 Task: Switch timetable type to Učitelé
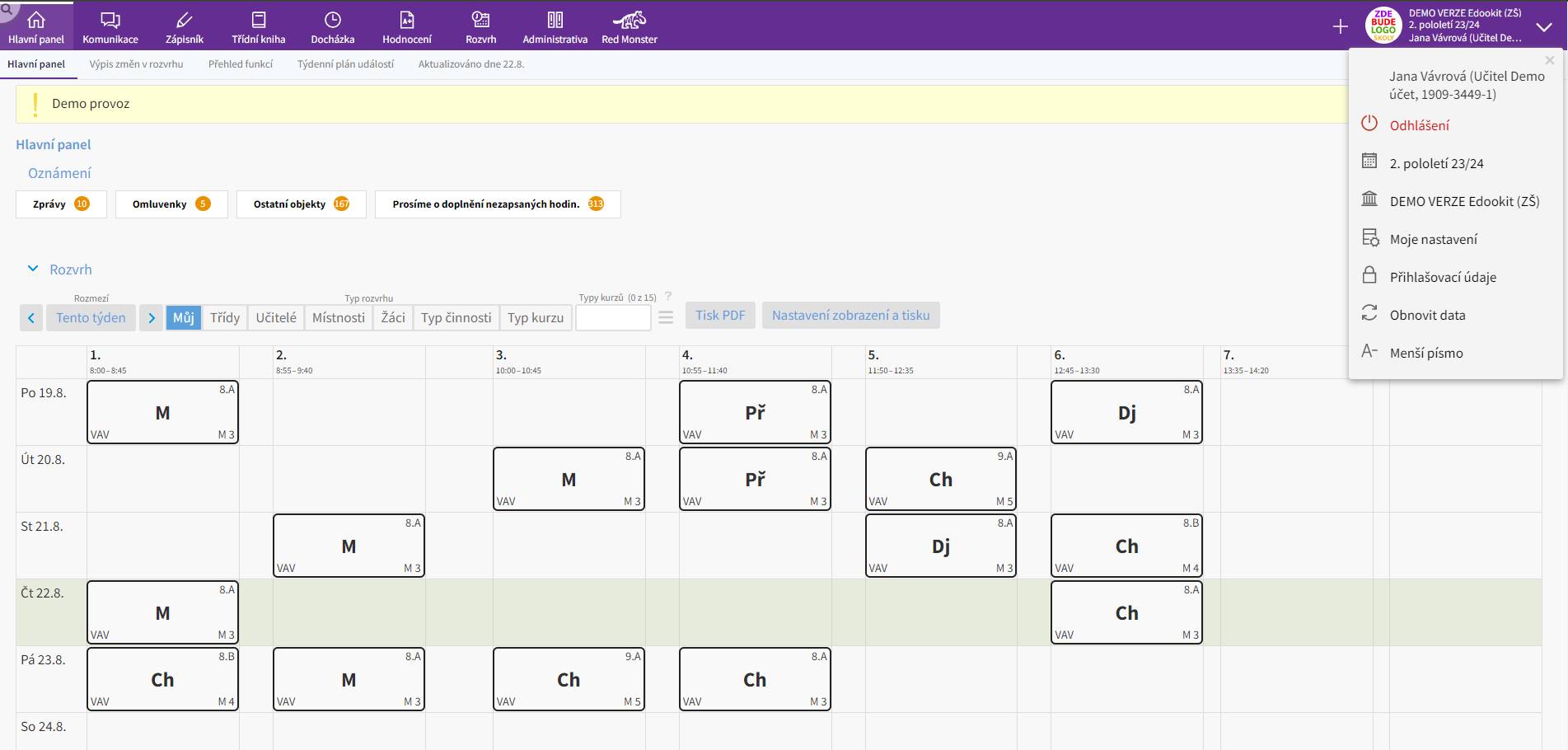[276, 317]
